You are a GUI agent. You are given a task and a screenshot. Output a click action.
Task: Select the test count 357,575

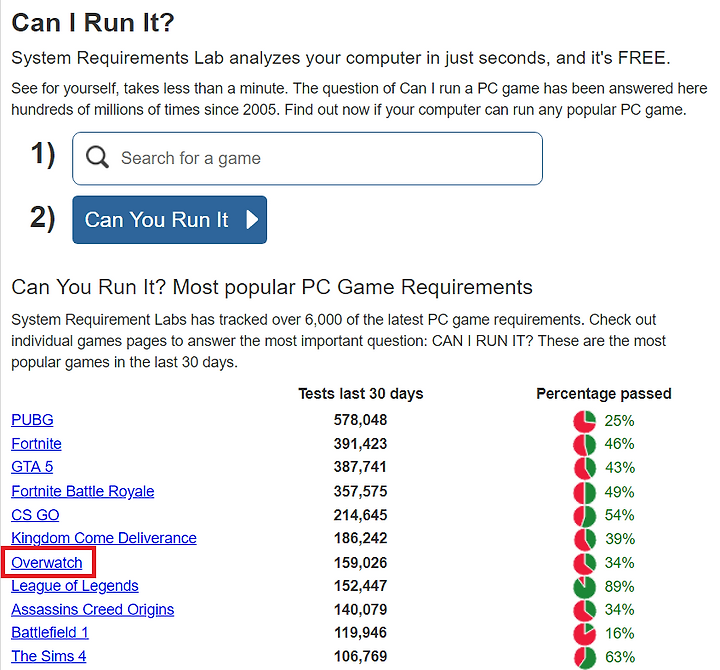coord(360,491)
